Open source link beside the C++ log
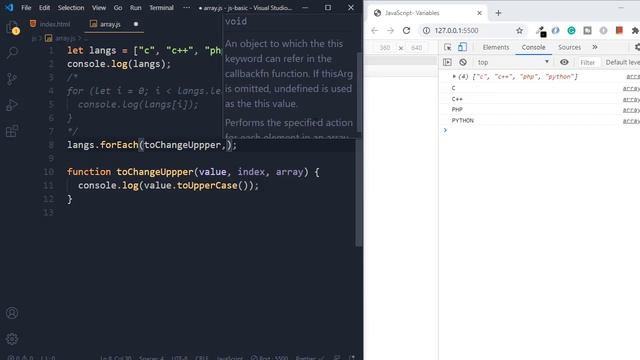This screenshot has height=360, width=640. [631, 100]
